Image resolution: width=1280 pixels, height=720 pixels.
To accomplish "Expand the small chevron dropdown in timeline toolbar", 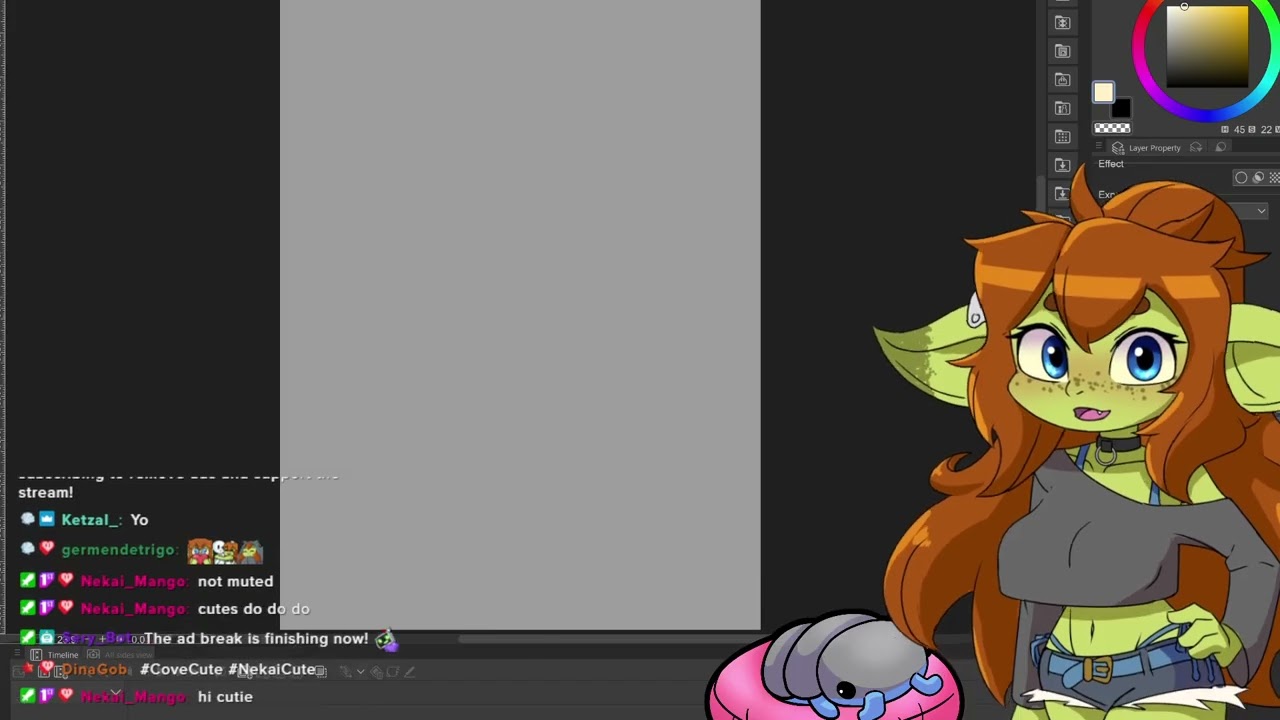I will (x=361, y=672).
